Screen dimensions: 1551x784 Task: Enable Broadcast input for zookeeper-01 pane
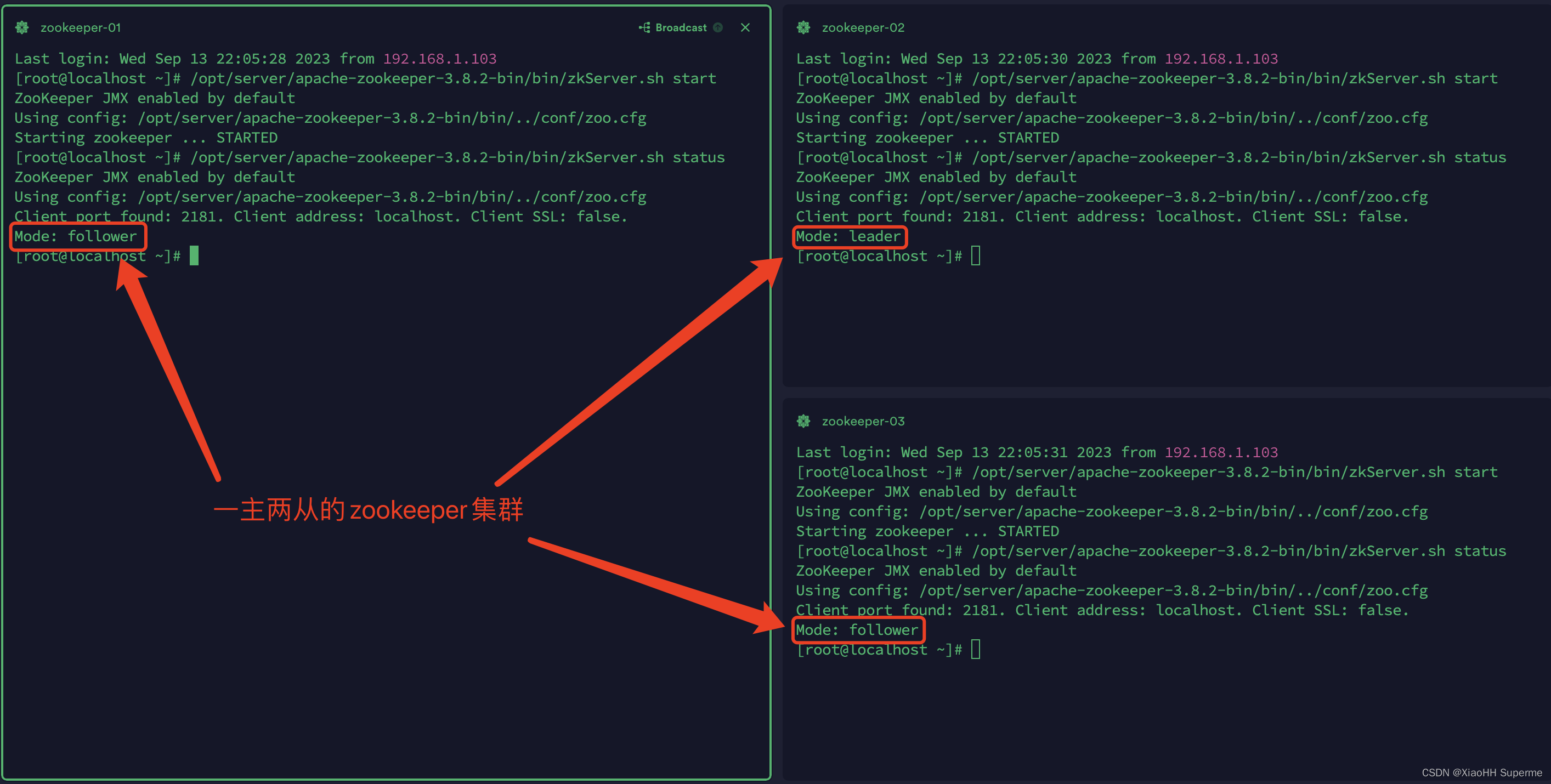672,27
